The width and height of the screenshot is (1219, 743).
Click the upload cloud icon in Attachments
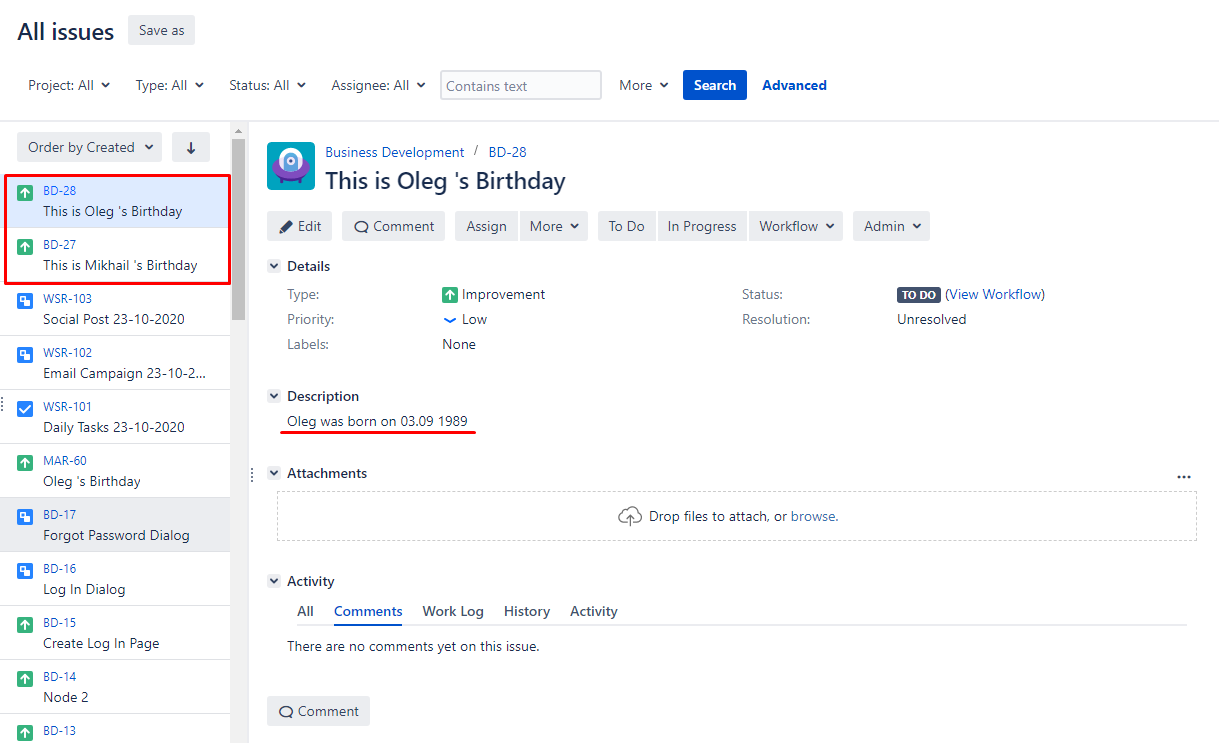(630, 516)
